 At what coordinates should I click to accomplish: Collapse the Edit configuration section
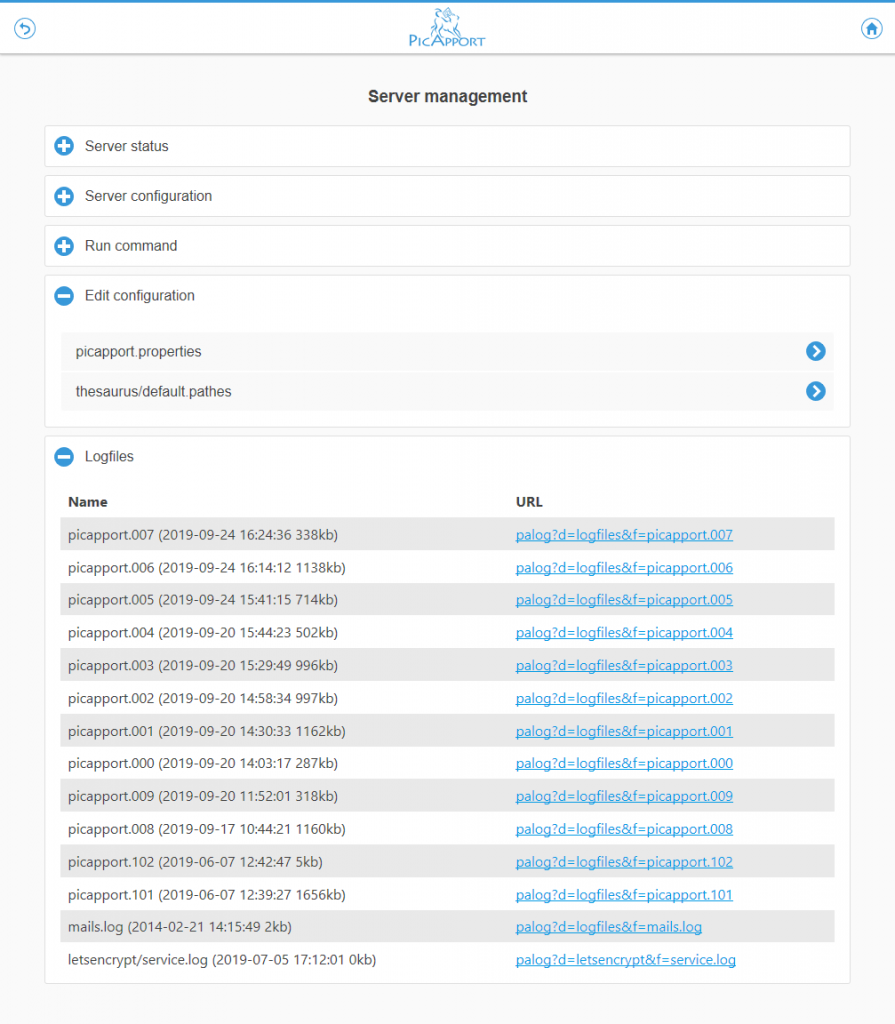(x=64, y=296)
